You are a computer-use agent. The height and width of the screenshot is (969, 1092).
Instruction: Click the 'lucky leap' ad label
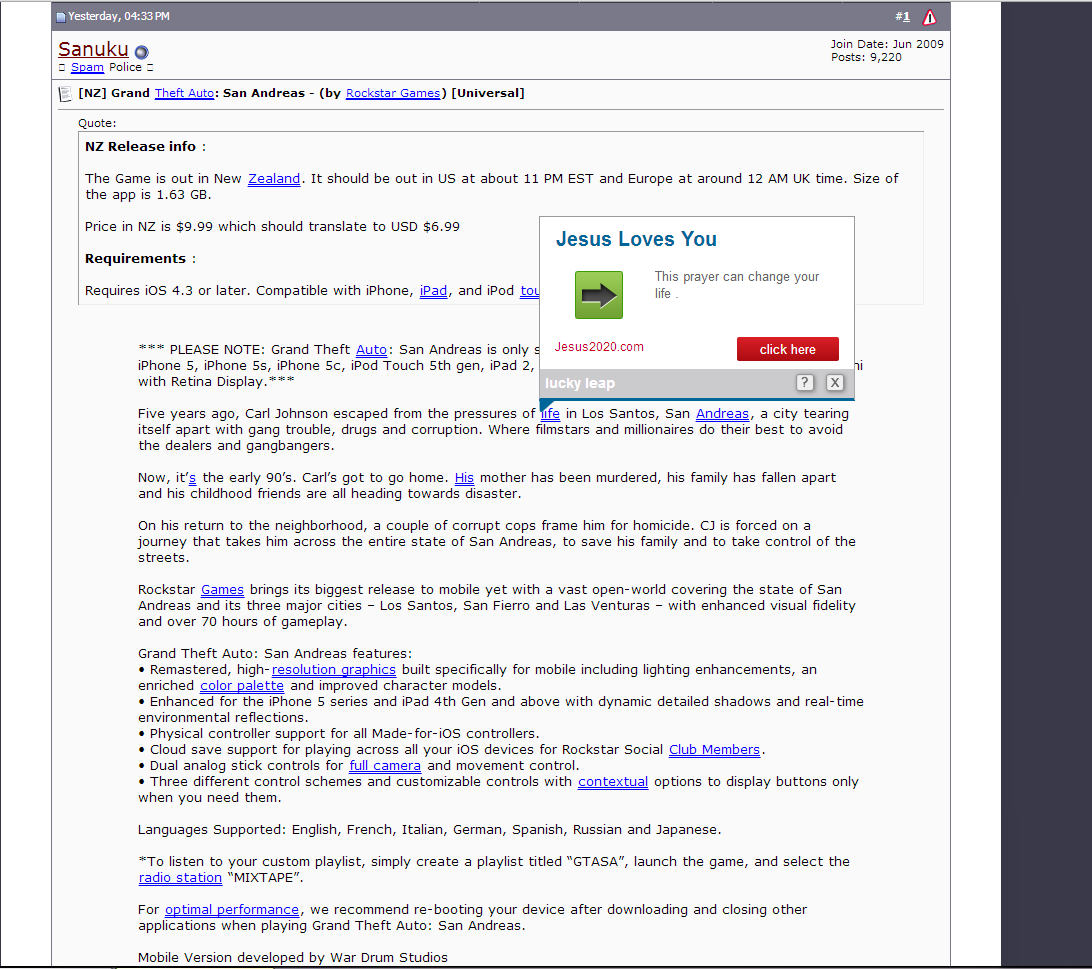[x=579, y=383]
